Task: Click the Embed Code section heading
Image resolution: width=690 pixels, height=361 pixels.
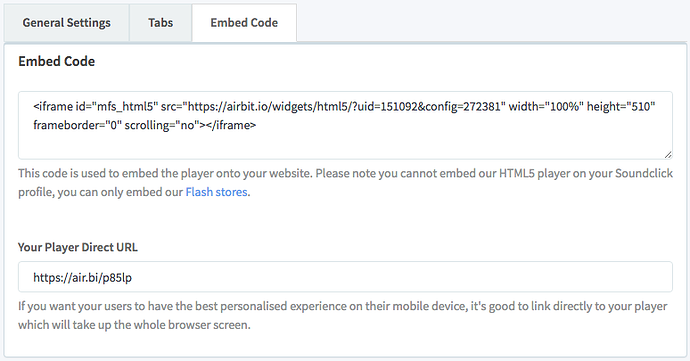Action: click(56, 61)
